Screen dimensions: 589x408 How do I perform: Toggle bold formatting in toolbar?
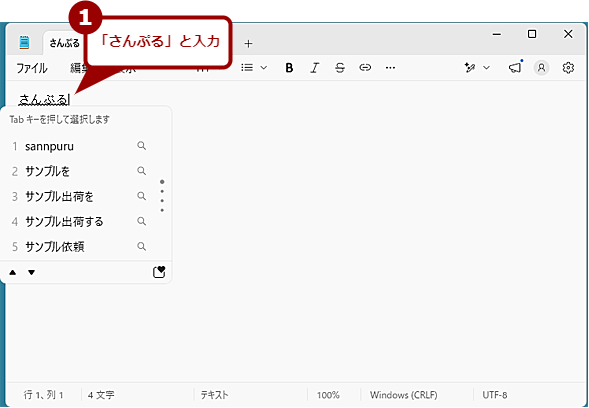(289, 68)
